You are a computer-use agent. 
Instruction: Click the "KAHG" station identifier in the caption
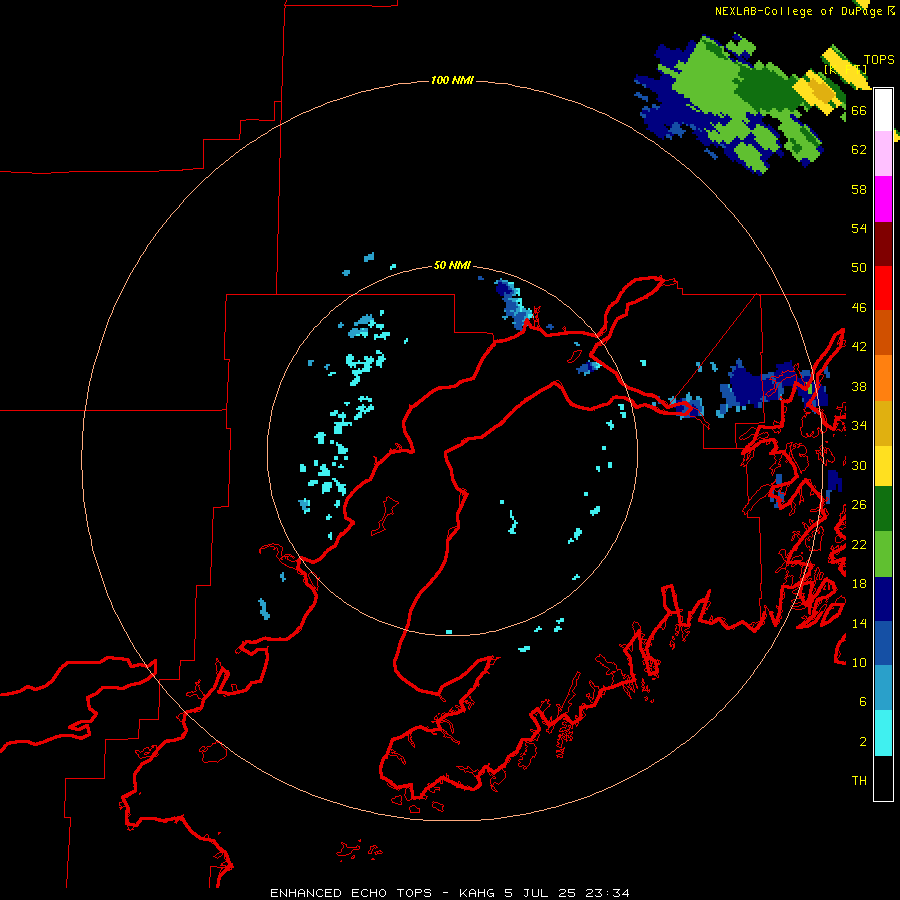[x=479, y=893]
